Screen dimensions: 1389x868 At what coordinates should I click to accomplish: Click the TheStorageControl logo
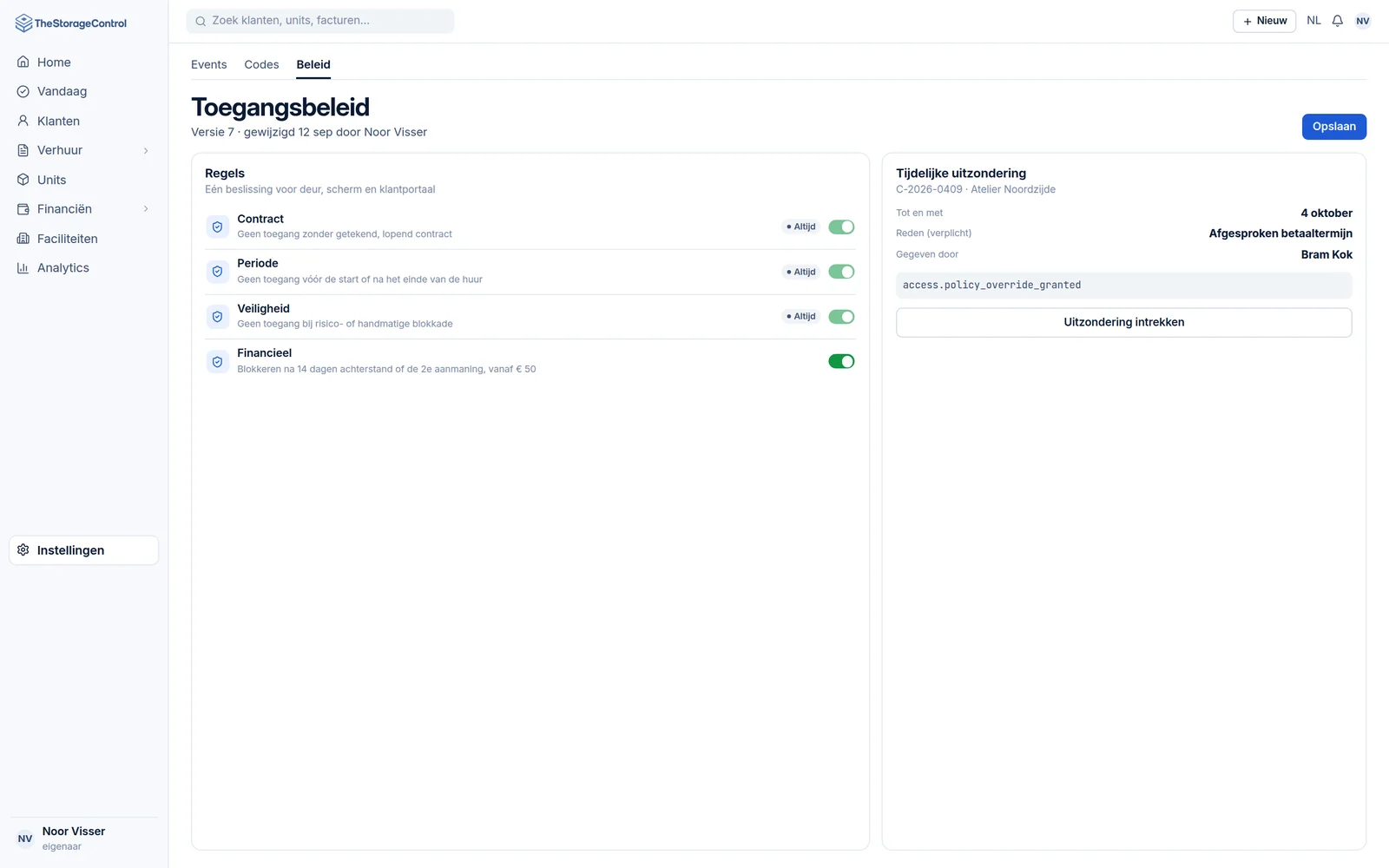(71, 23)
